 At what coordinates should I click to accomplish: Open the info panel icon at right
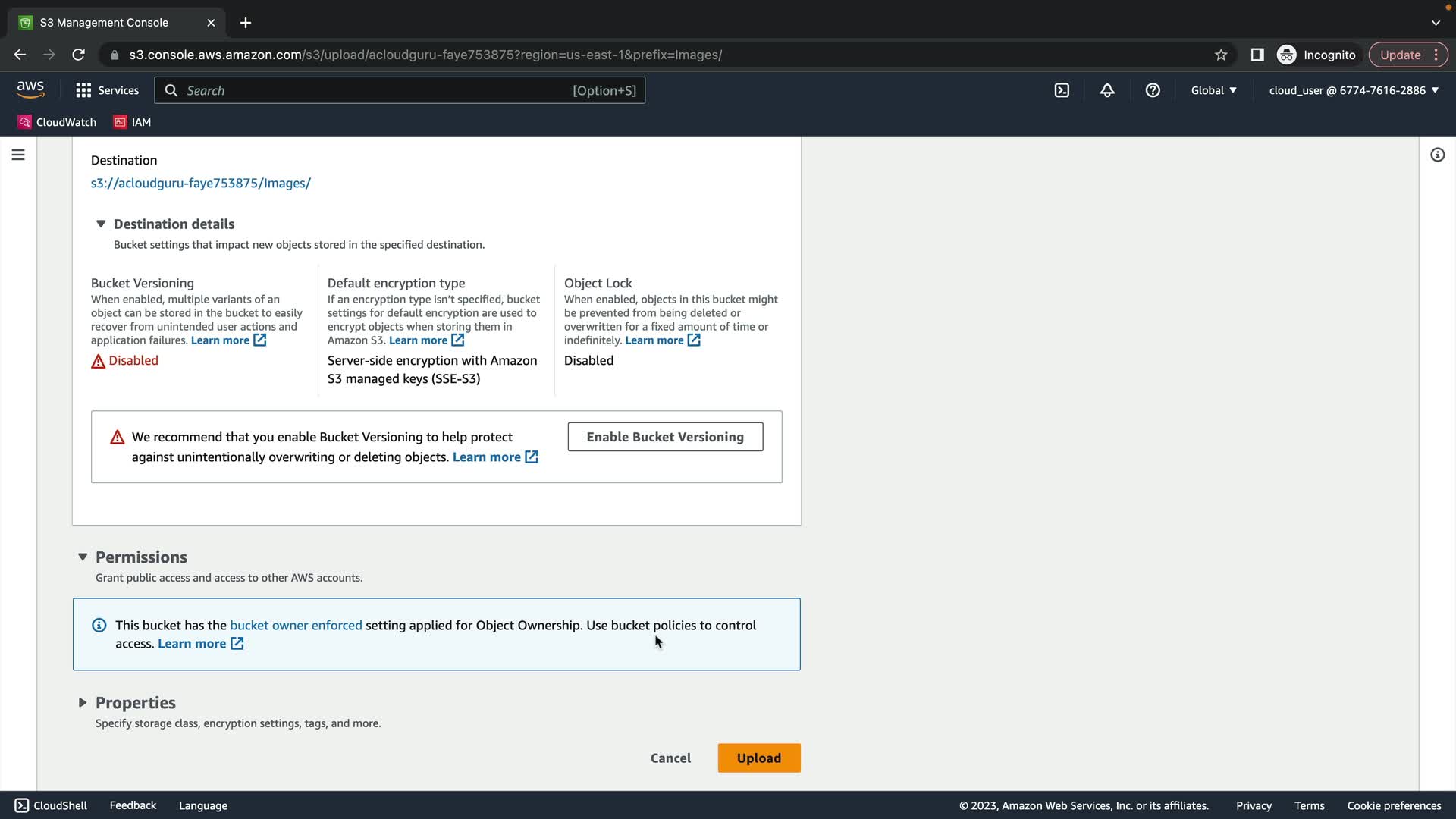(1437, 155)
